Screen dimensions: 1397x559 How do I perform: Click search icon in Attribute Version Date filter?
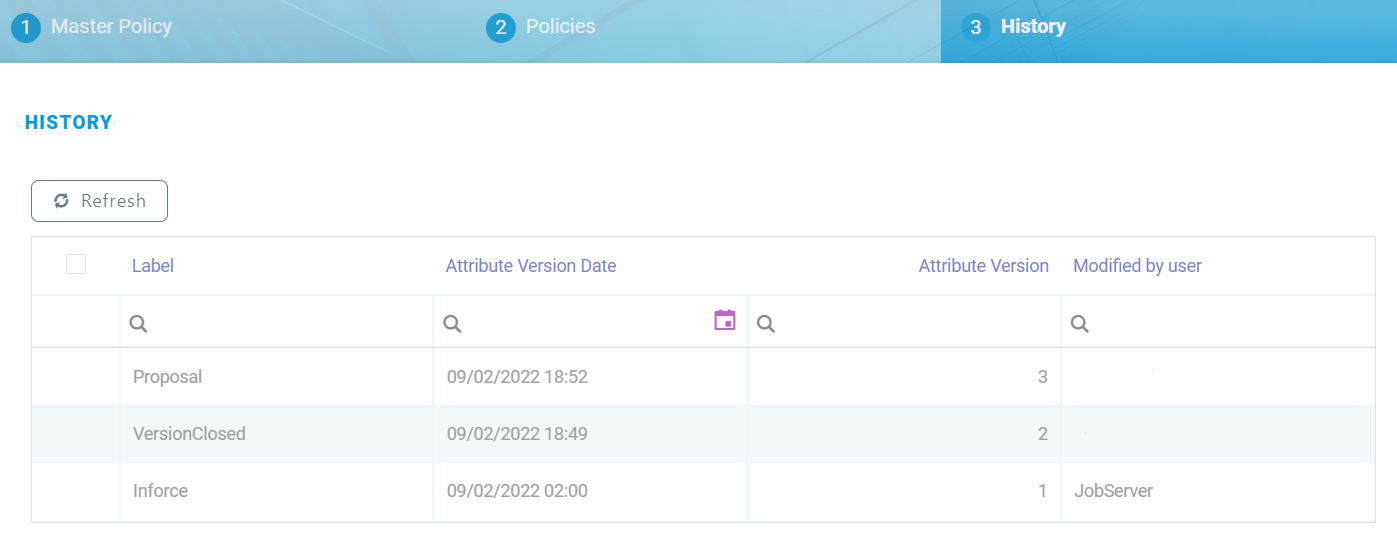[x=452, y=323]
